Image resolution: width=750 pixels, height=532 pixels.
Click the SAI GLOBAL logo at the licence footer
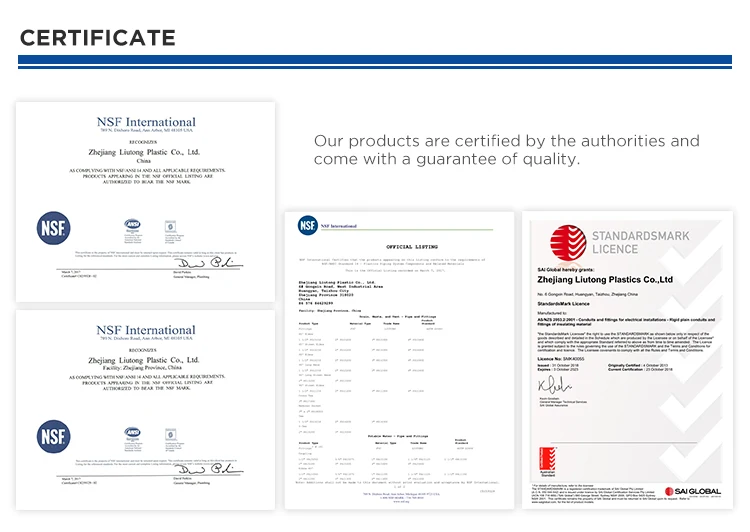(x=693, y=491)
